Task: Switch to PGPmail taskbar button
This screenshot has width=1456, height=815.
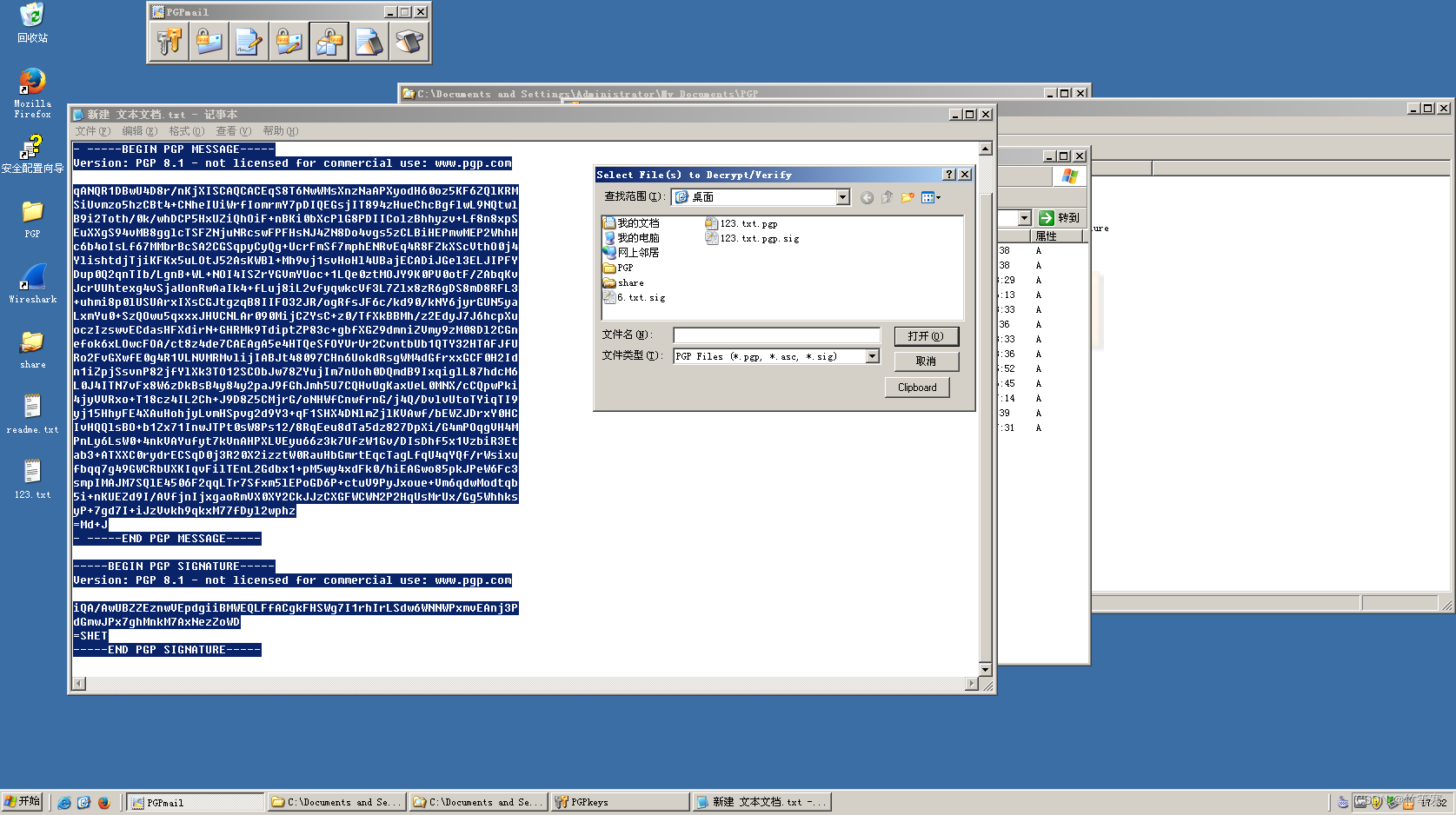Action: pyautogui.click(x=196, y=803)
